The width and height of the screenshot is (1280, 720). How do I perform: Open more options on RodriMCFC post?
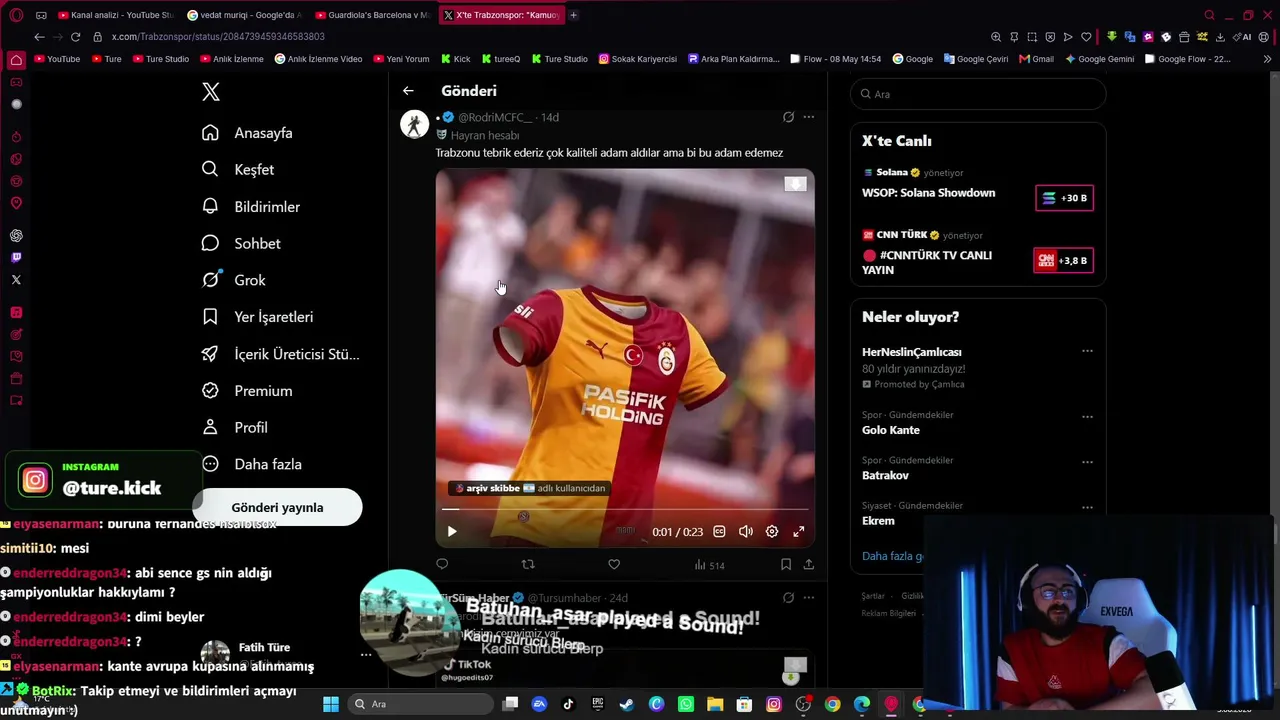click(x=809, y=117)
